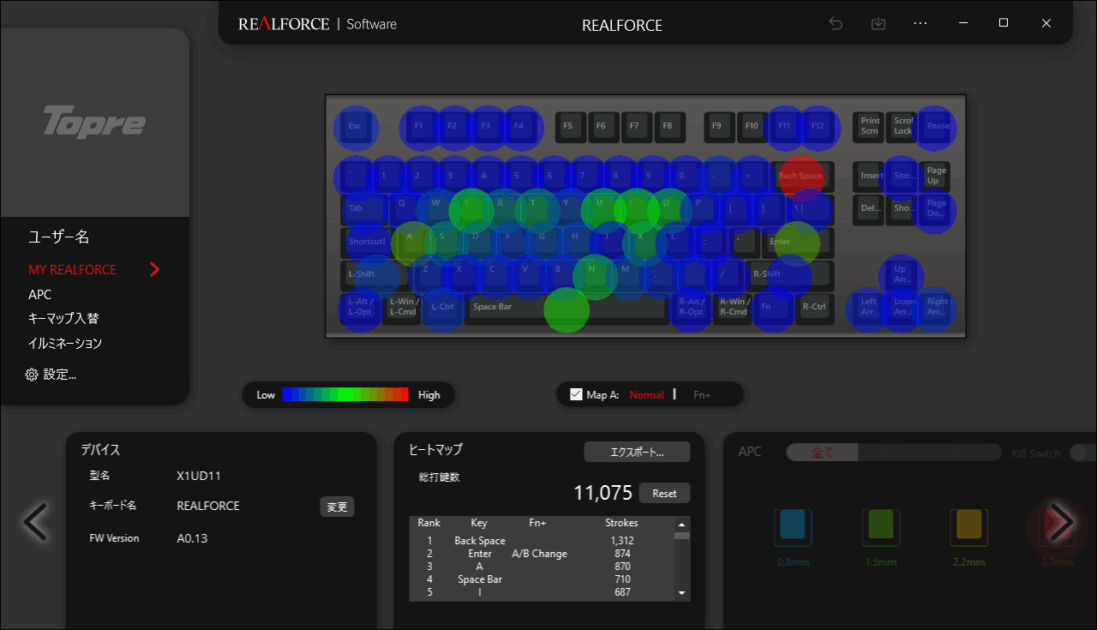1097x630 pixels.
Task: Select the 全て tab in APC panel
Action: (822, 453)
